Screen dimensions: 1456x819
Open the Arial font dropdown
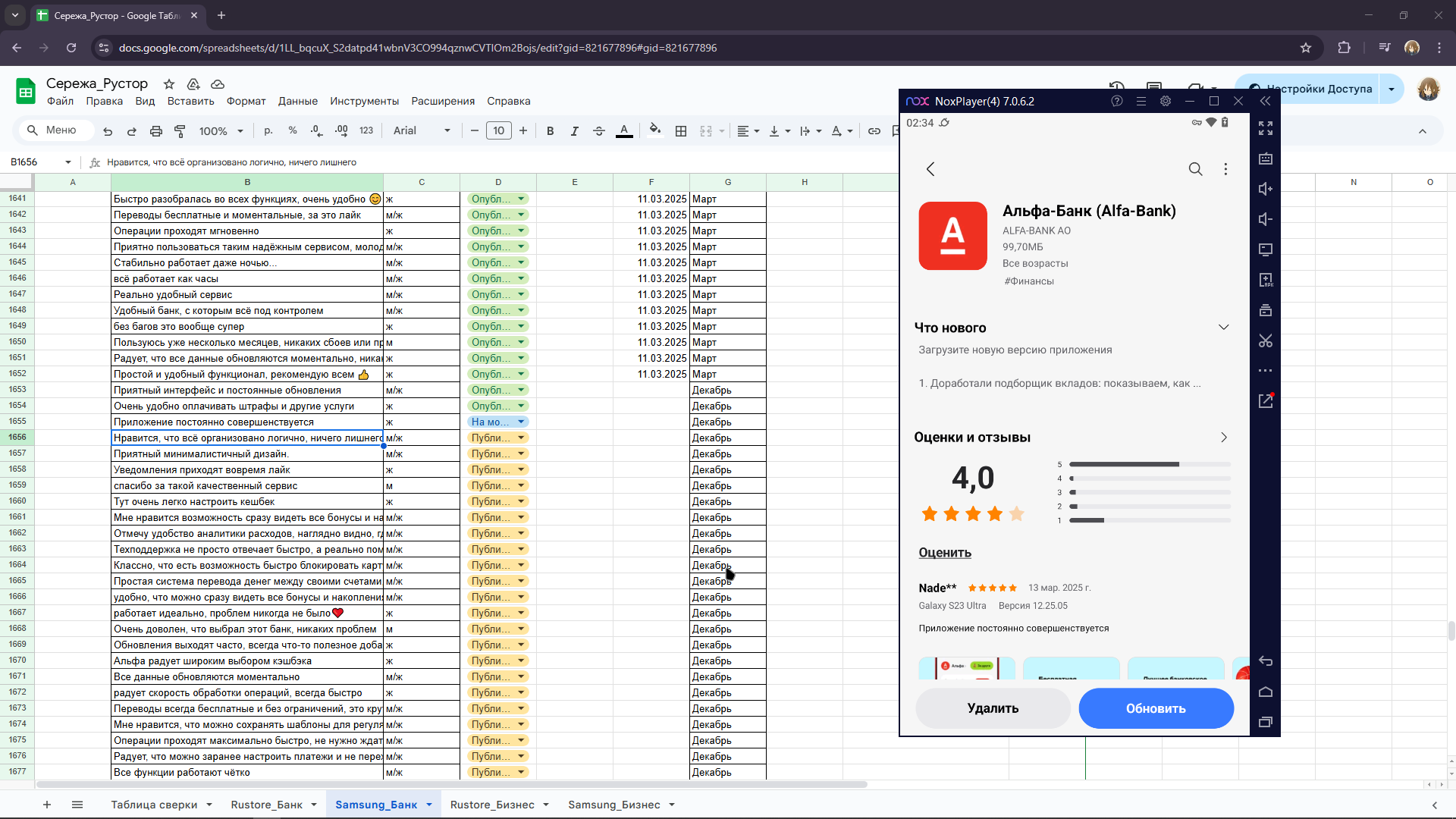(x=422, y=131)
